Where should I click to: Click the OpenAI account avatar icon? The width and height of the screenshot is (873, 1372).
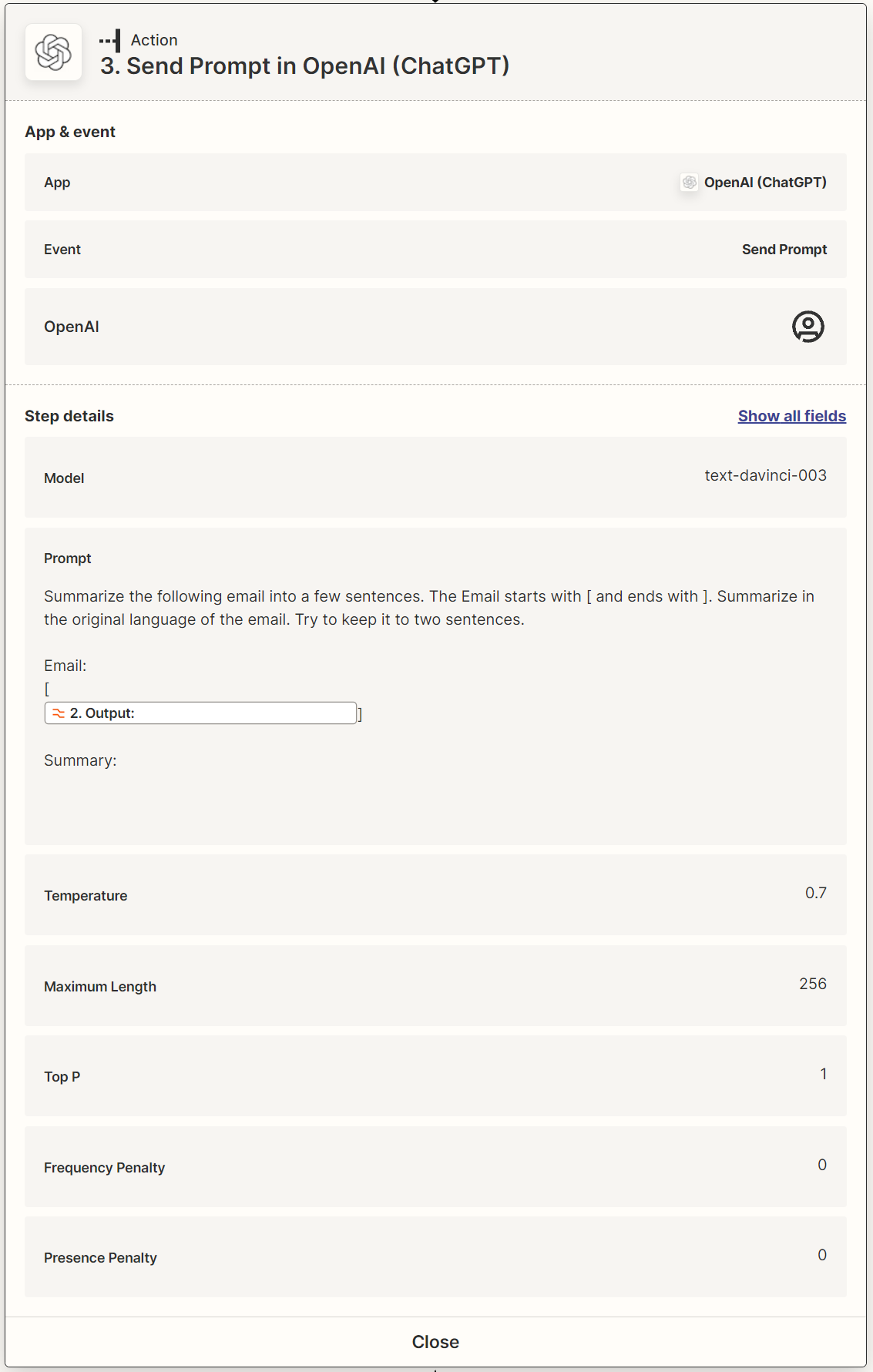click(x=808, y=327)
